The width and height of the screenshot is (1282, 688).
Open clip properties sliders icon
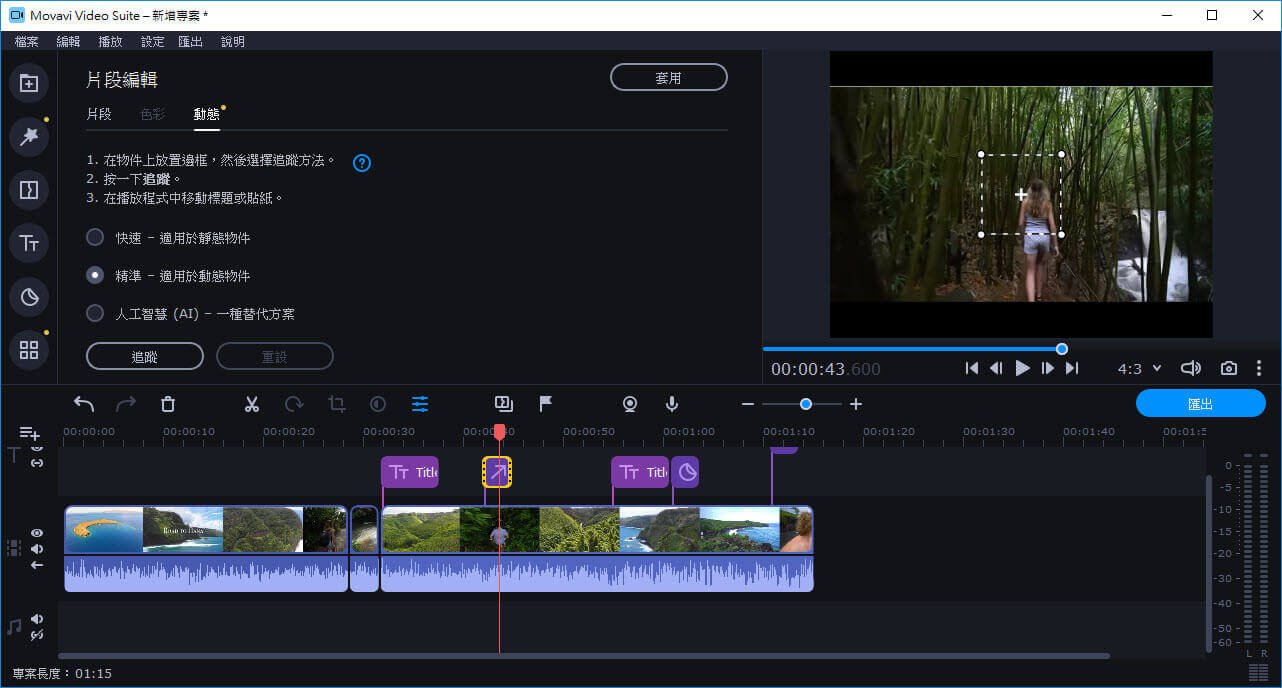click(420, 404)
